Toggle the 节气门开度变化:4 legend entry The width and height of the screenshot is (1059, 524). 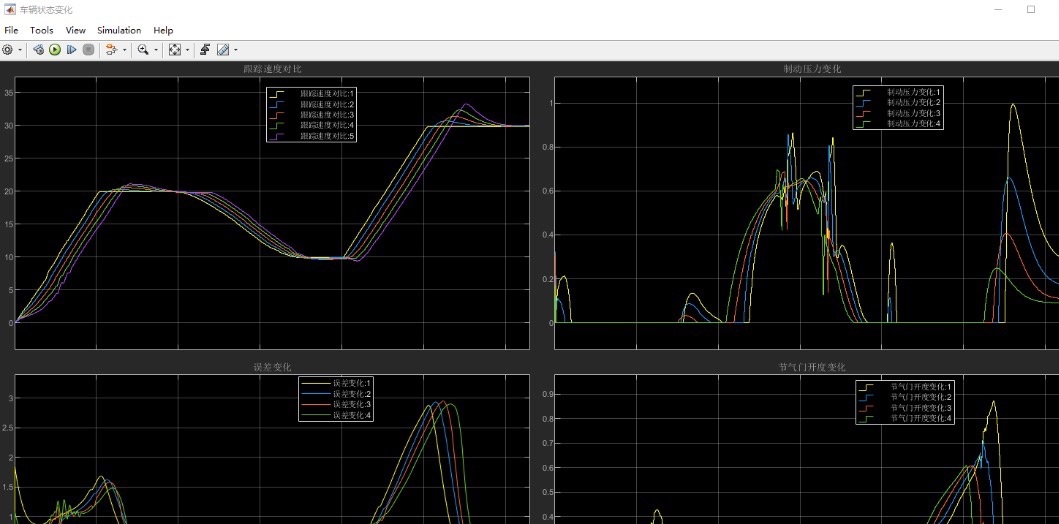(x=905, y=419)
